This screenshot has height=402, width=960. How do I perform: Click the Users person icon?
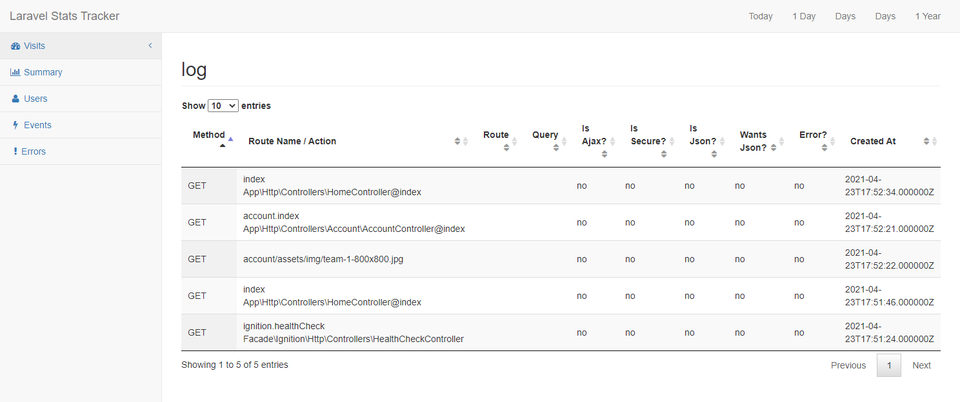pos(16,99)
